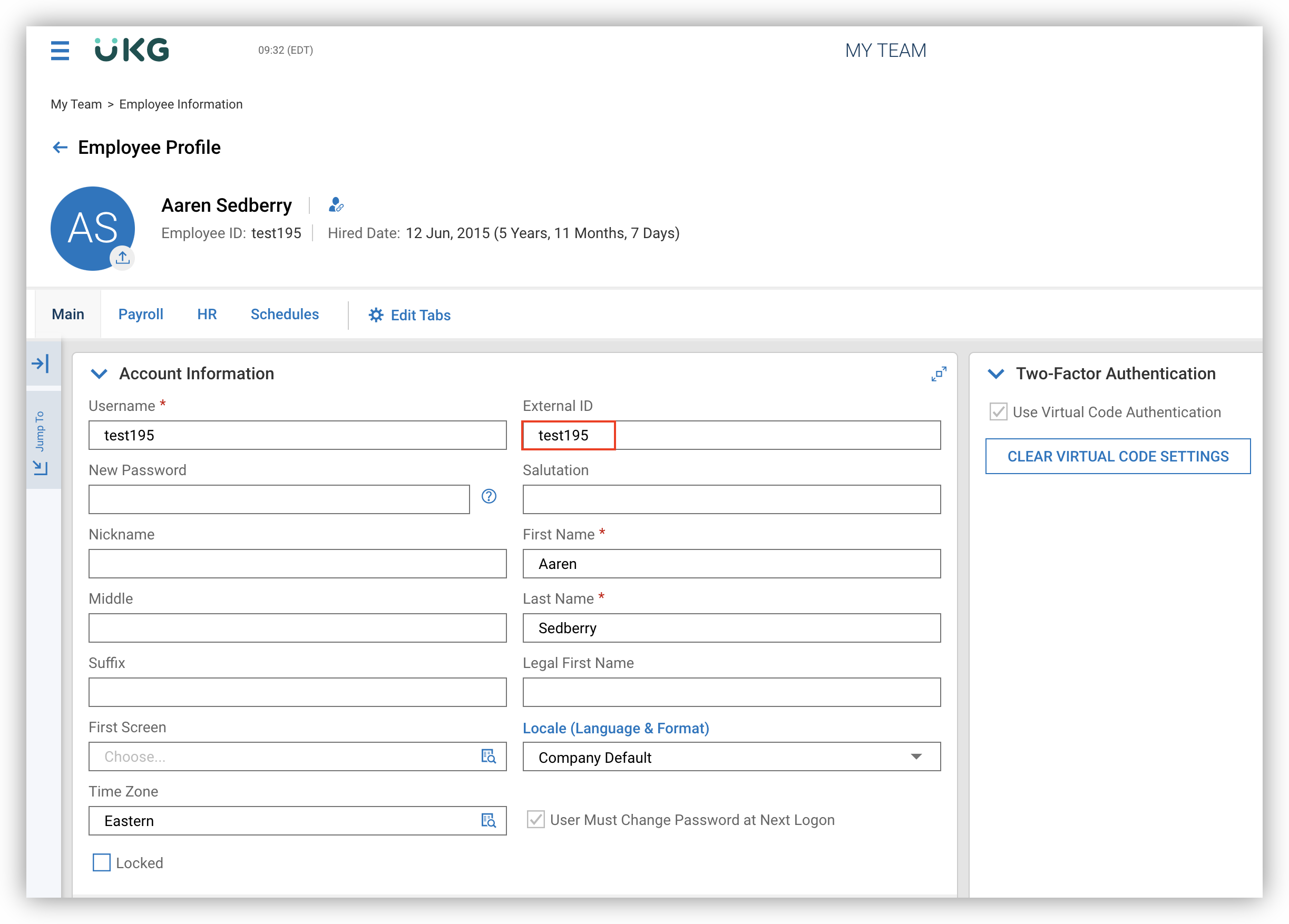This screenshot has height=924, width=1289.
Task: Click Clear Virtual Code Settings button
Action: point(1117,456)
